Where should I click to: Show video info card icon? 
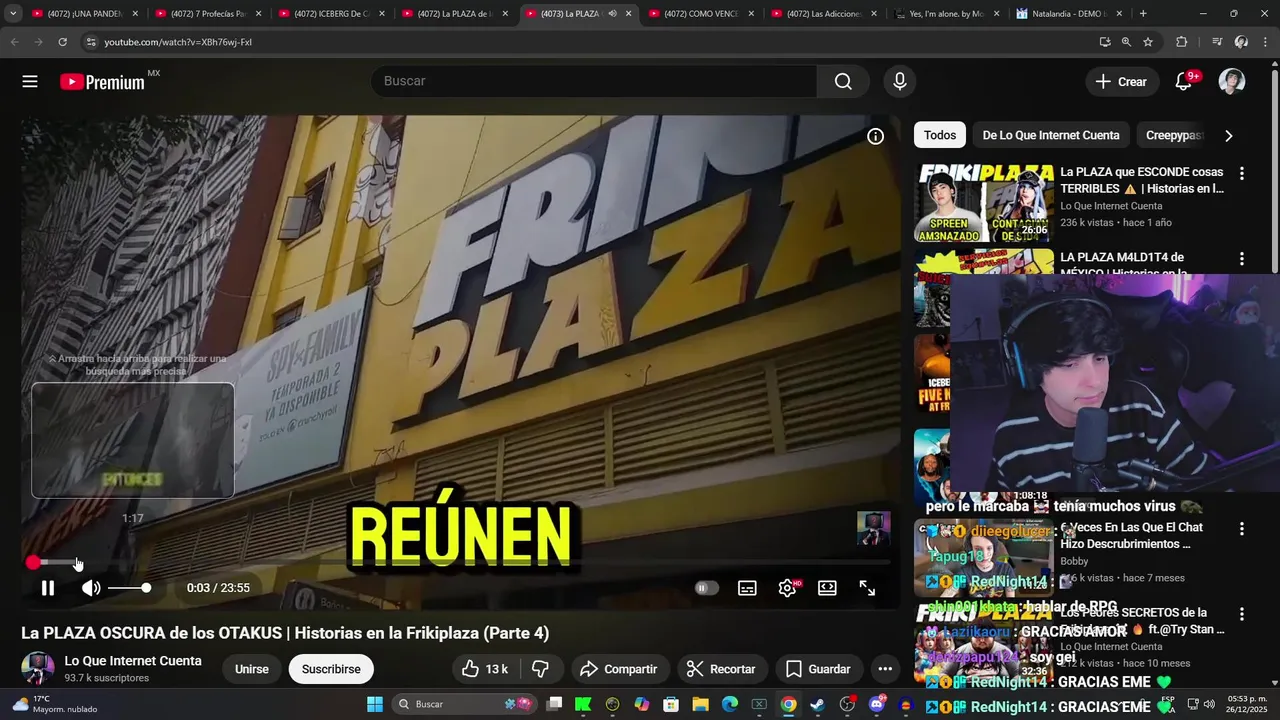click(875, 136)
